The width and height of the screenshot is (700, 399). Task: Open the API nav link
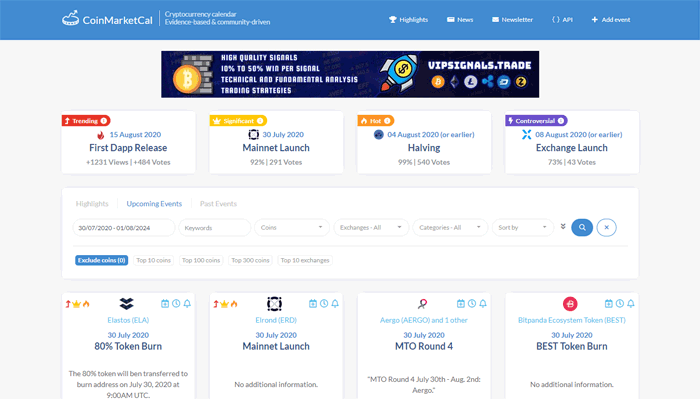(x=562, y=20)
